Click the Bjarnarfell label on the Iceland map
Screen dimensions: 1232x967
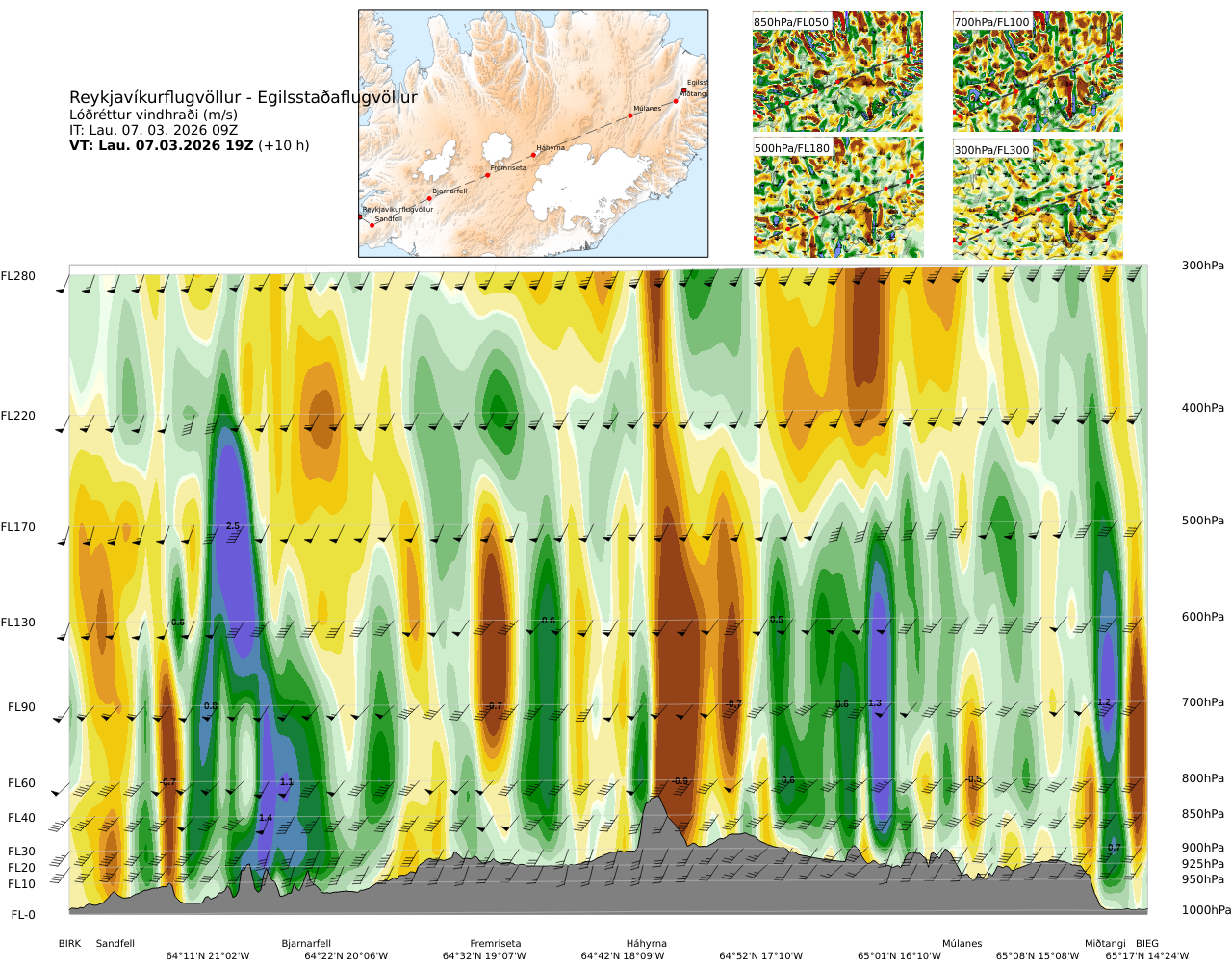449,191
